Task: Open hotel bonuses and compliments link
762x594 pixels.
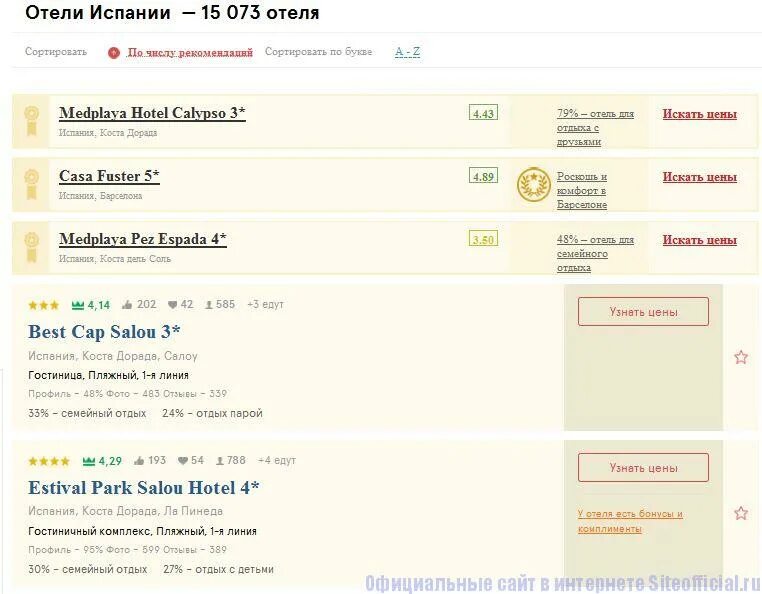Action: pyautogui.click(x=630, y=521)
